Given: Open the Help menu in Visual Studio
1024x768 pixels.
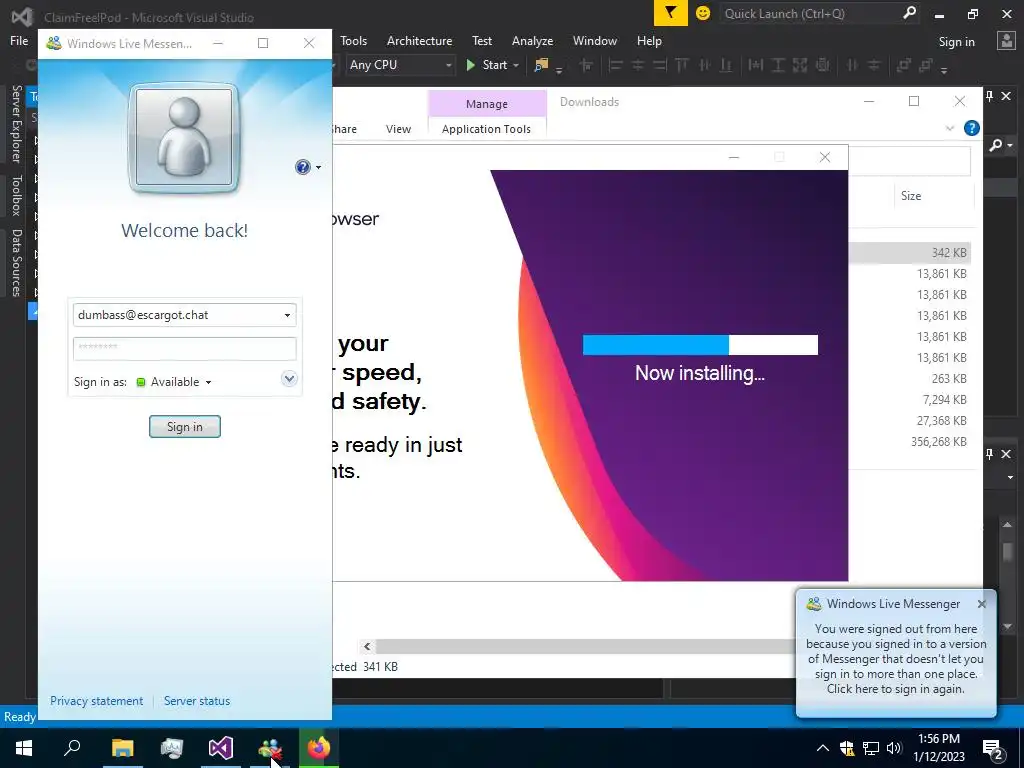Looking at the screenshot, I should click(649, 40).
